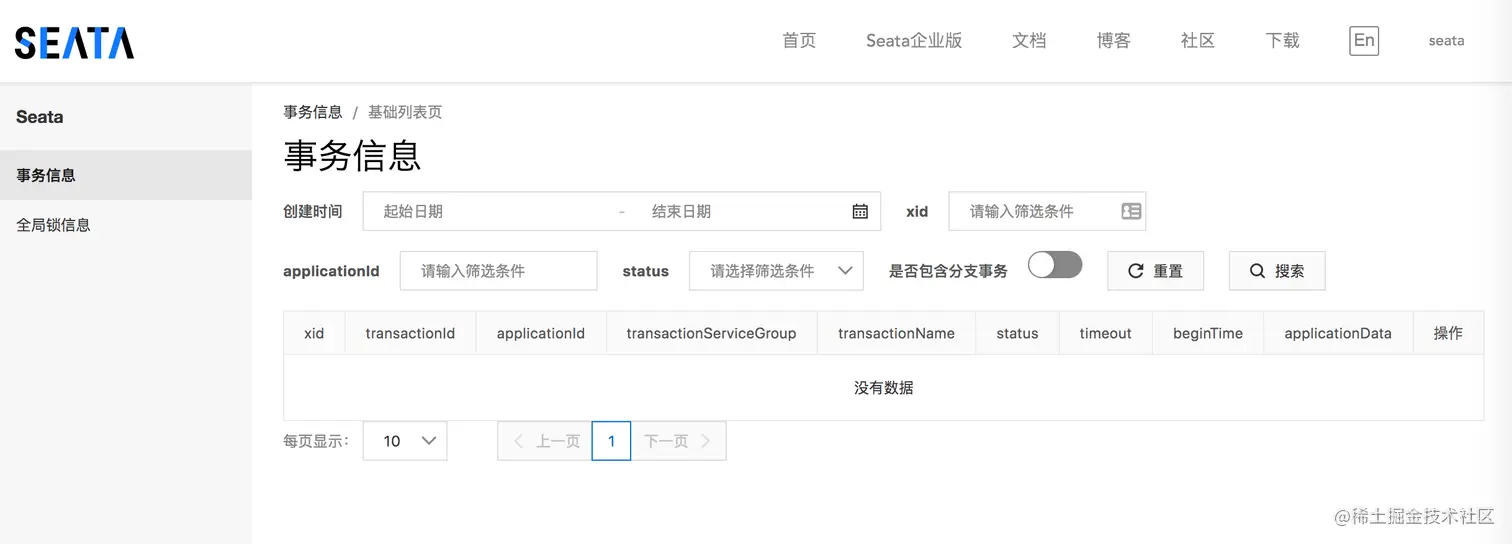The image size is (1512, 544).
Task: Expand the status filter dropdown
Action: coord(776,271)
